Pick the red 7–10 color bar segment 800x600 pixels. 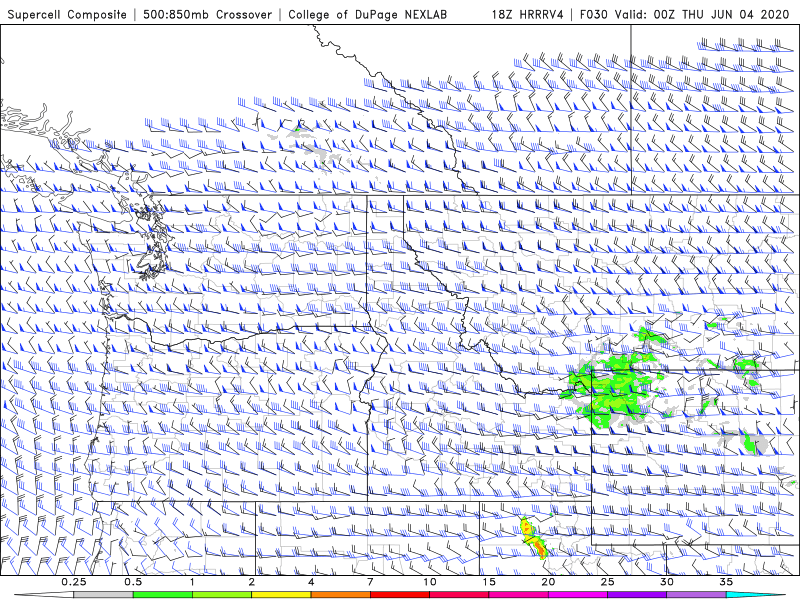399,595
